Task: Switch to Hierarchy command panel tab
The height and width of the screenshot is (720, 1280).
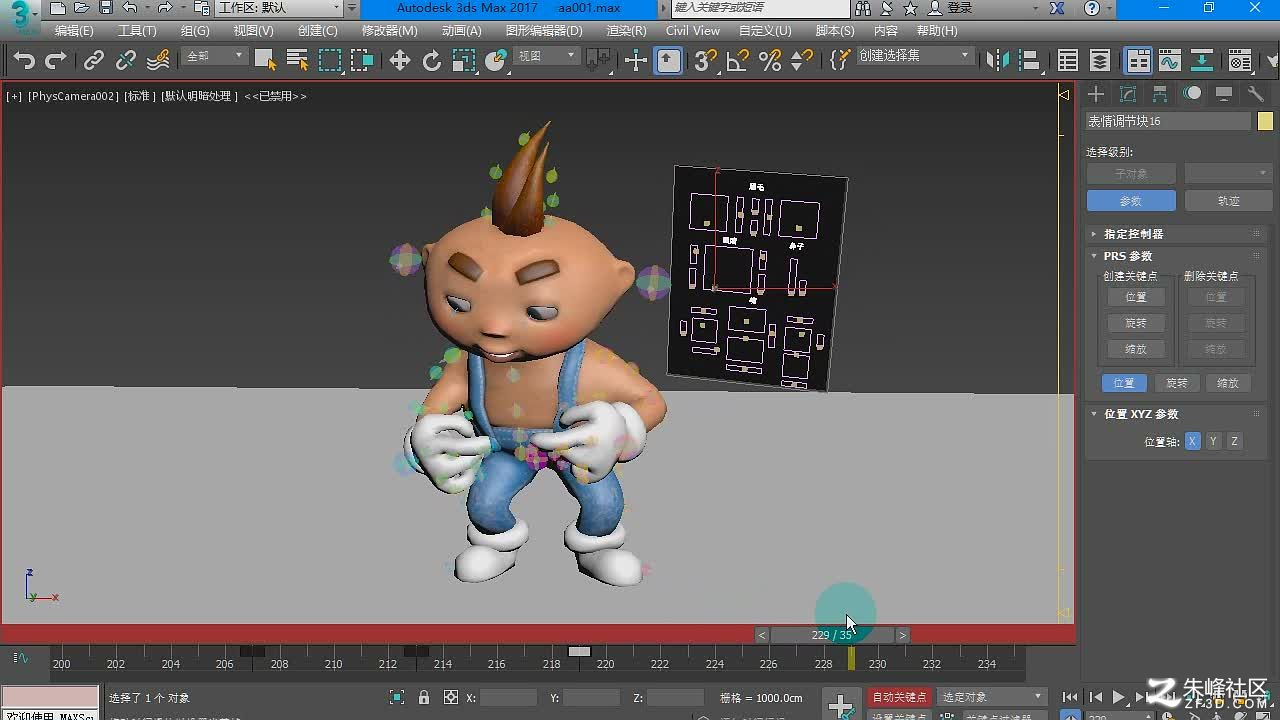Action: [x=1160, y=94]
